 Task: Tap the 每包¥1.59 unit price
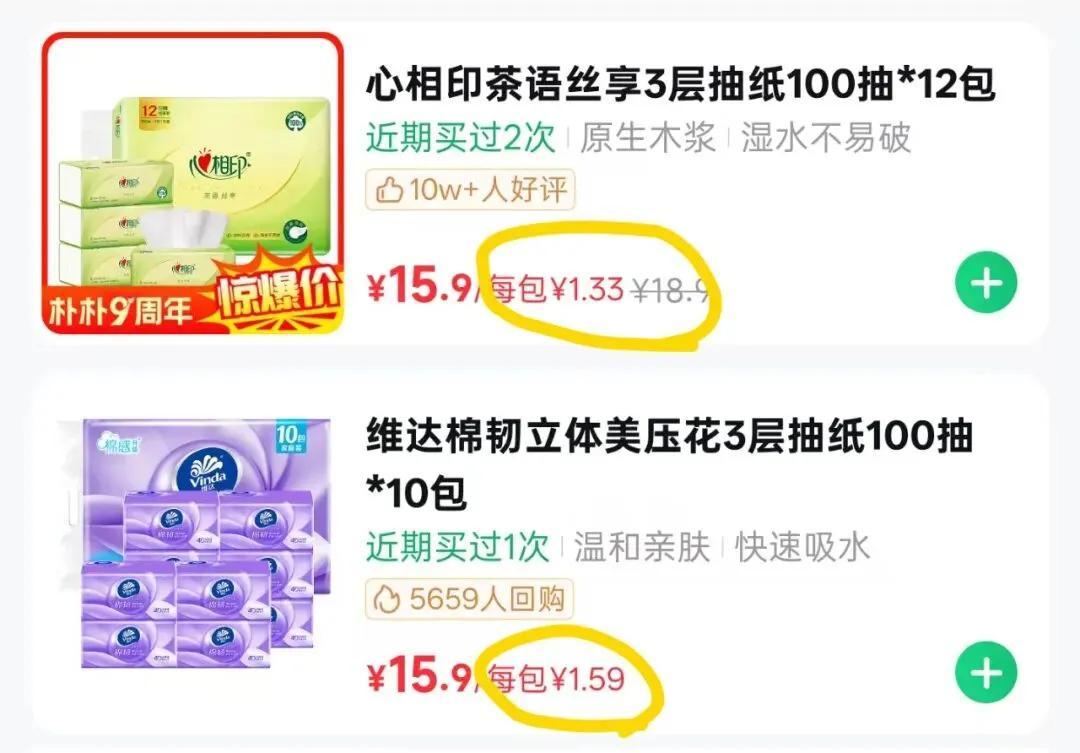(557, 679)
